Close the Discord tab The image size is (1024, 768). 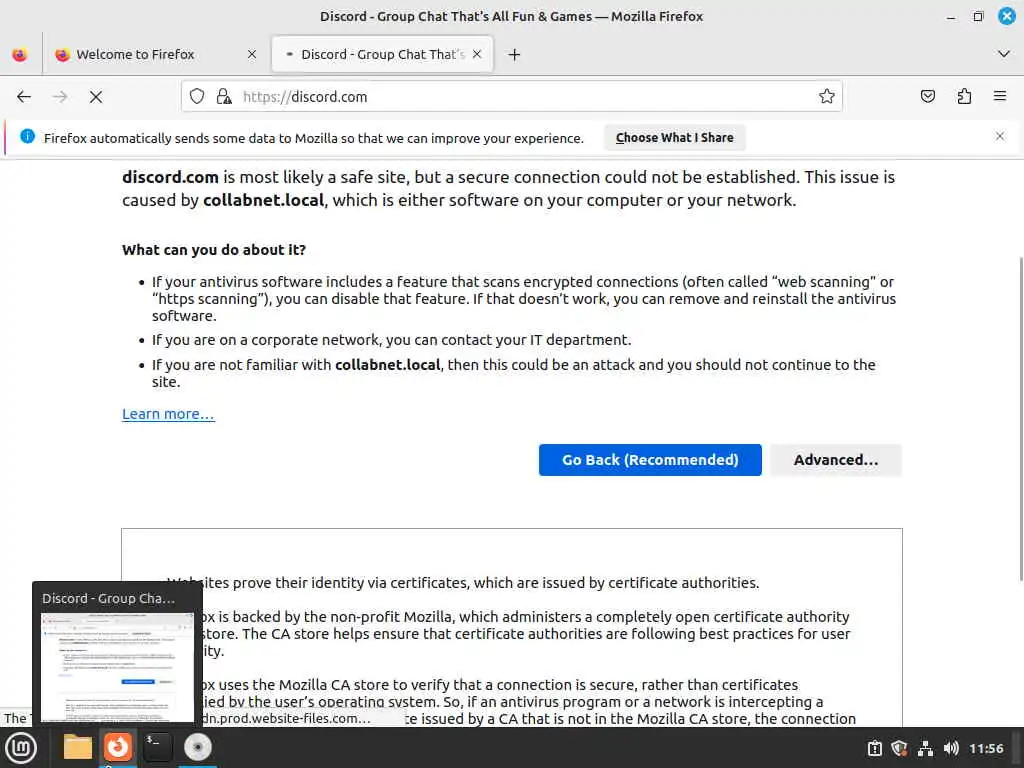(477, 55)
